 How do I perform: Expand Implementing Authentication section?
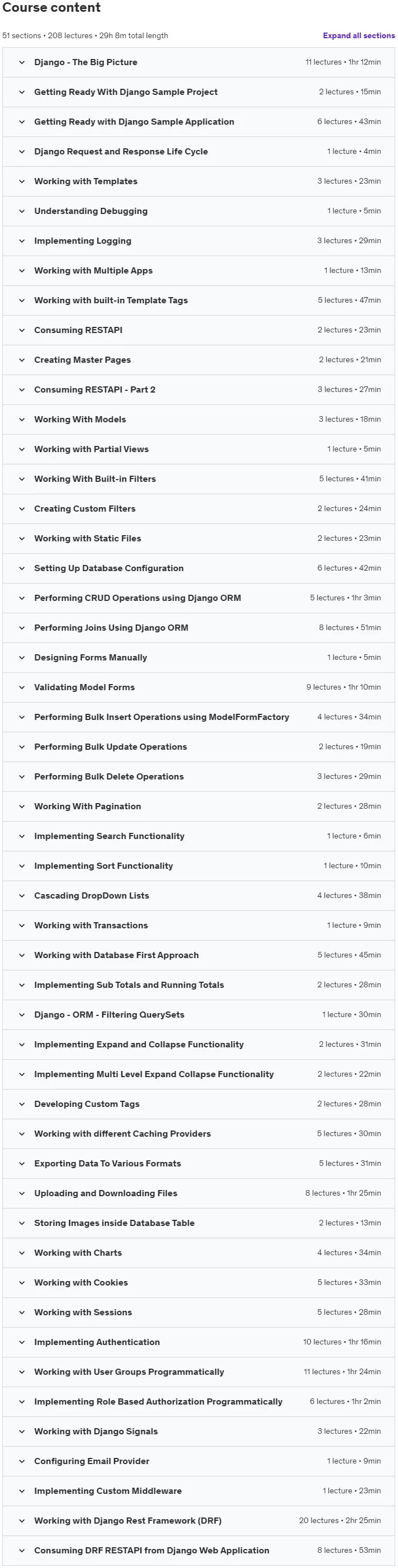(198, 1342)
